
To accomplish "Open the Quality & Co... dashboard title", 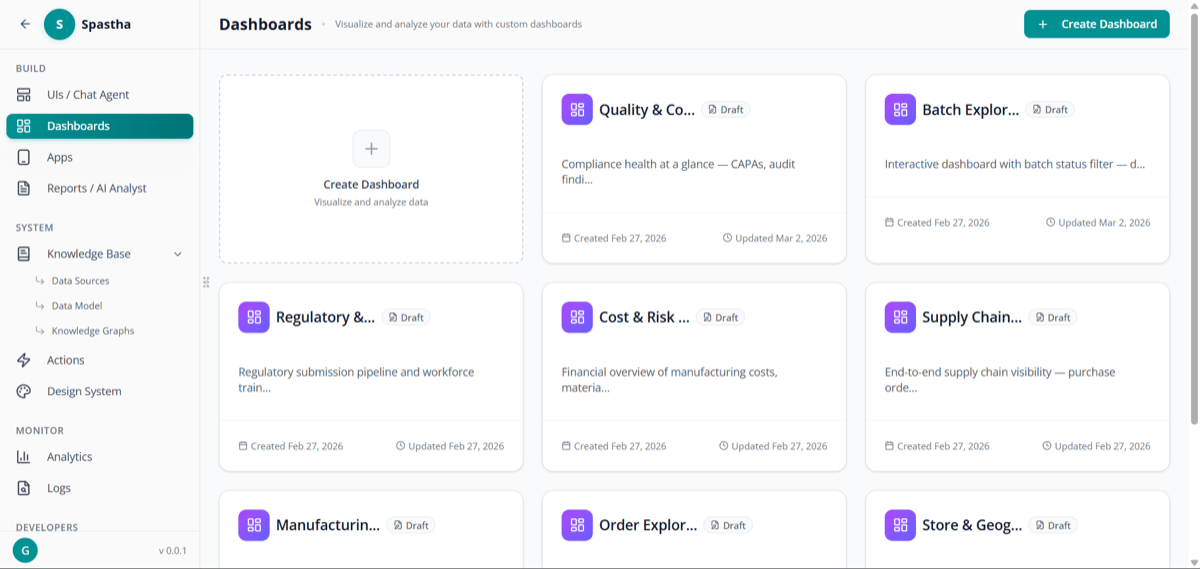I will click(647, 110).
